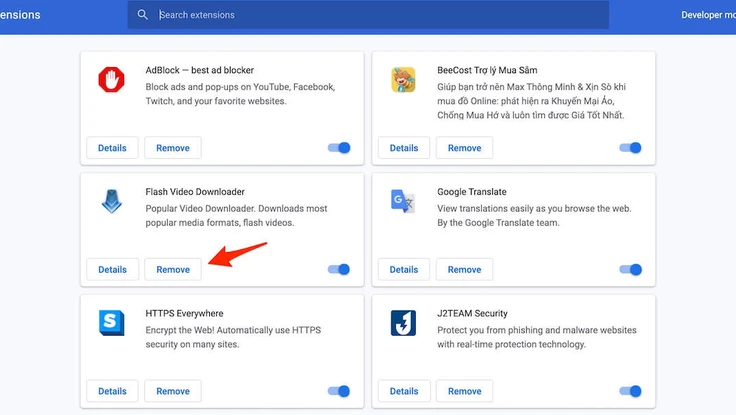The height and width of the screenshot is (415, 736).
Task: Click the Flash Video Downloader arrow icon
Action: pos(111,202)
